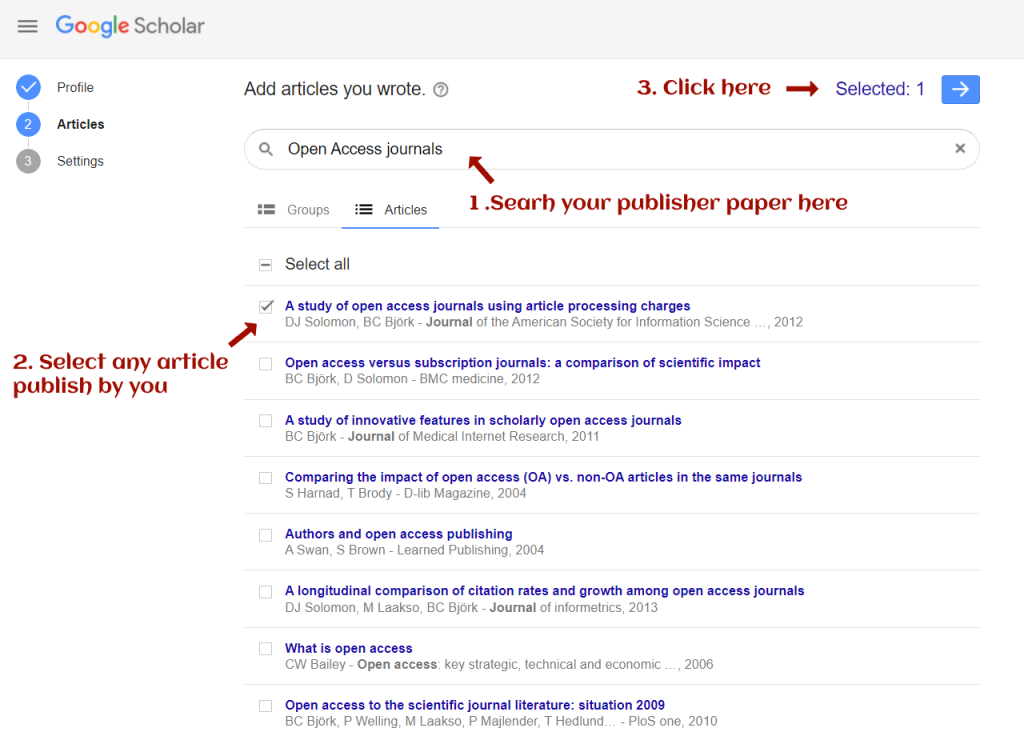1024x736 pixels.
Task: Uncheck 'A study of open access journals using article processing charges'
Action: (266, 306)
